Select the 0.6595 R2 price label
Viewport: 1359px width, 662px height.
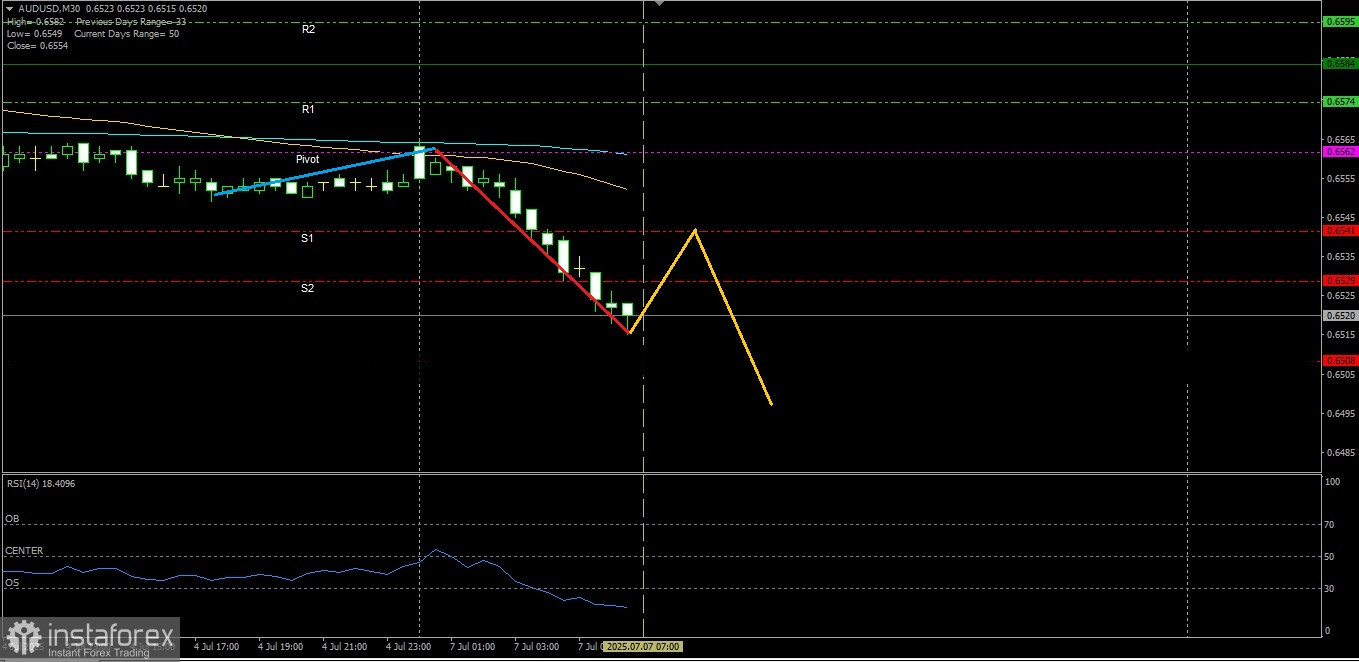click(1339, 21)
